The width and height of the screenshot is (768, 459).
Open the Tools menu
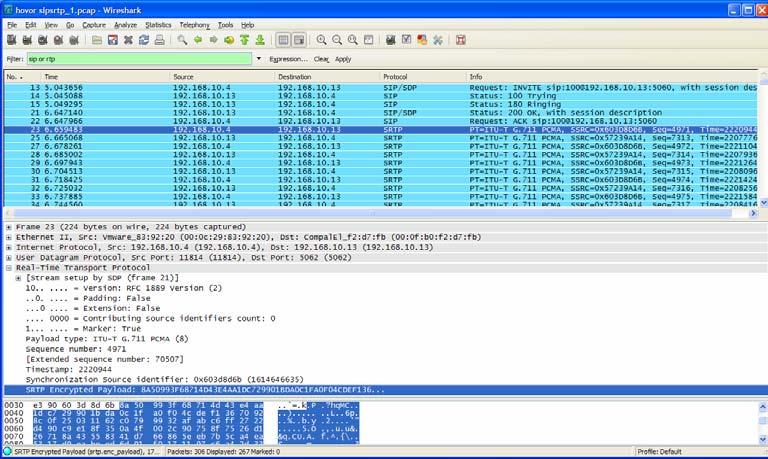pos(225,24)
